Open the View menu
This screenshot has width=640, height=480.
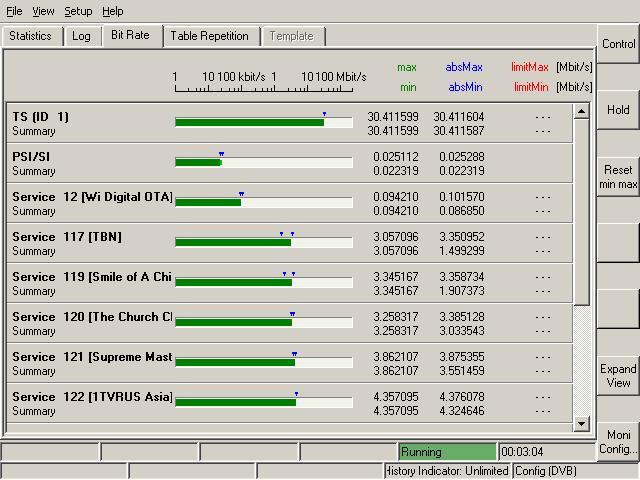(43, 11)
